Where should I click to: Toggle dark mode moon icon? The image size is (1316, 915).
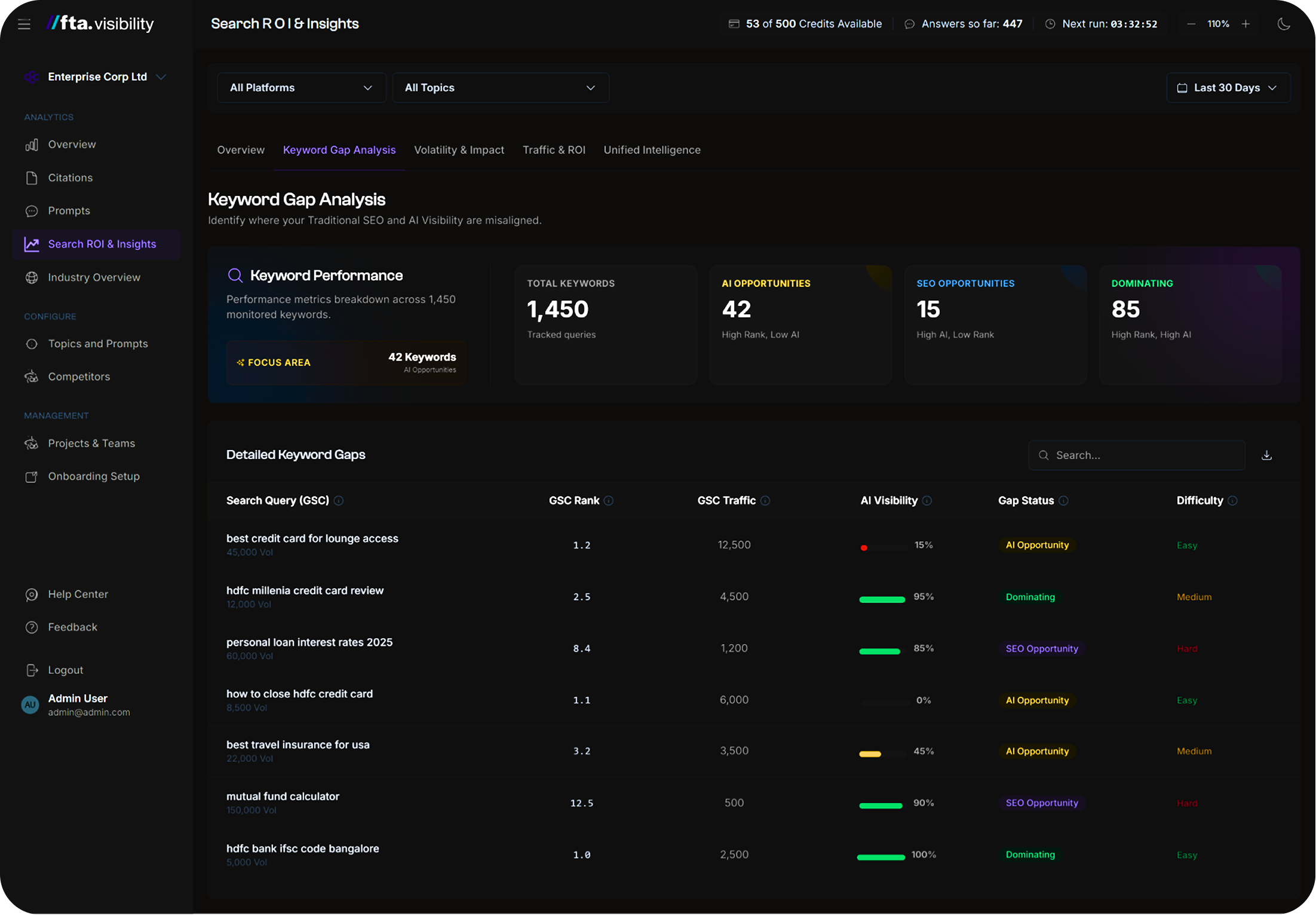1284,24
